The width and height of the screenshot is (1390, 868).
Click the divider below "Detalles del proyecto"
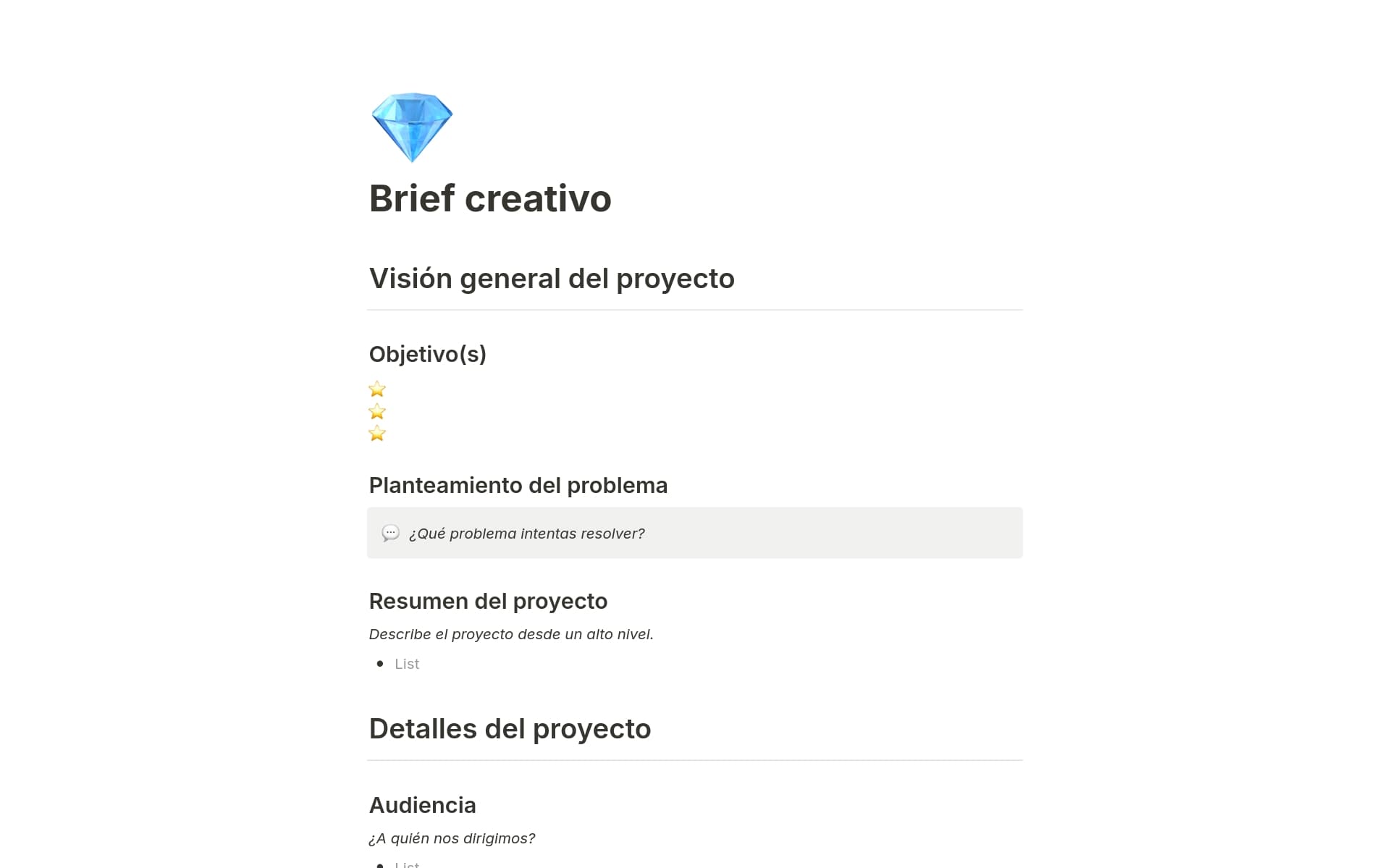tap(694, 760)
